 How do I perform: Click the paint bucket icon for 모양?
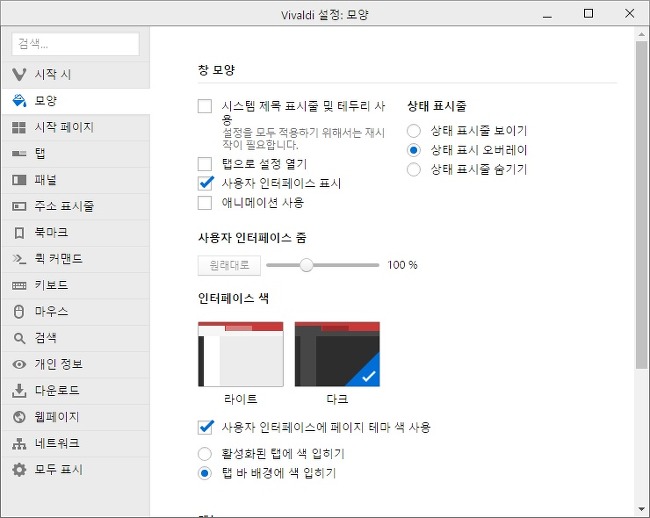click(x=19, y=101)
